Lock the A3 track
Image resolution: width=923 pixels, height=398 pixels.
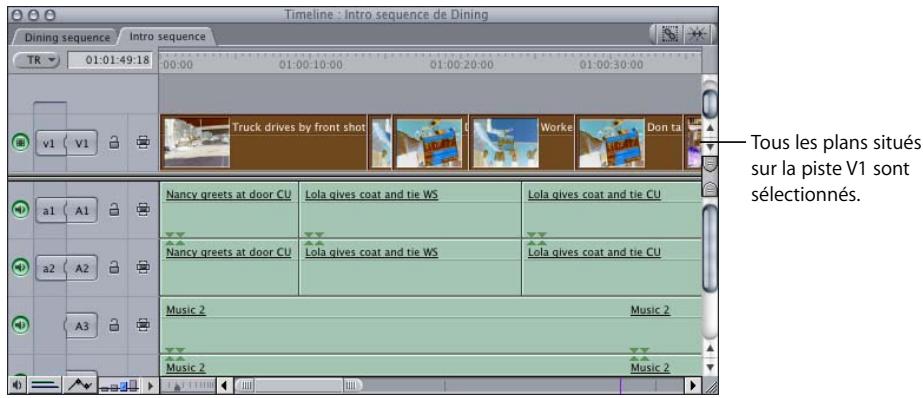pyautogui.click(x=115, y=325)
